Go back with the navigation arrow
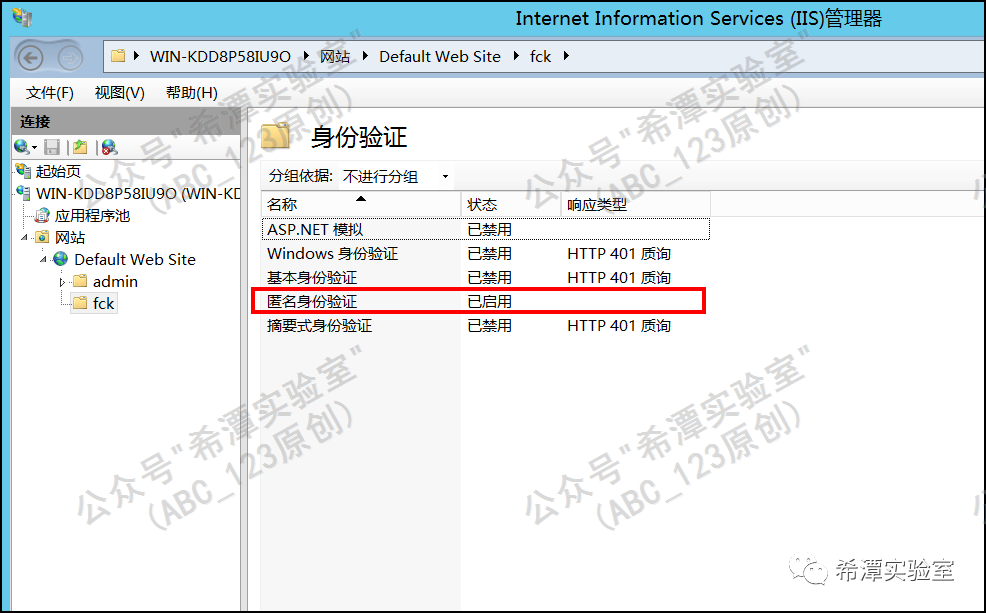 pos(30,58)
